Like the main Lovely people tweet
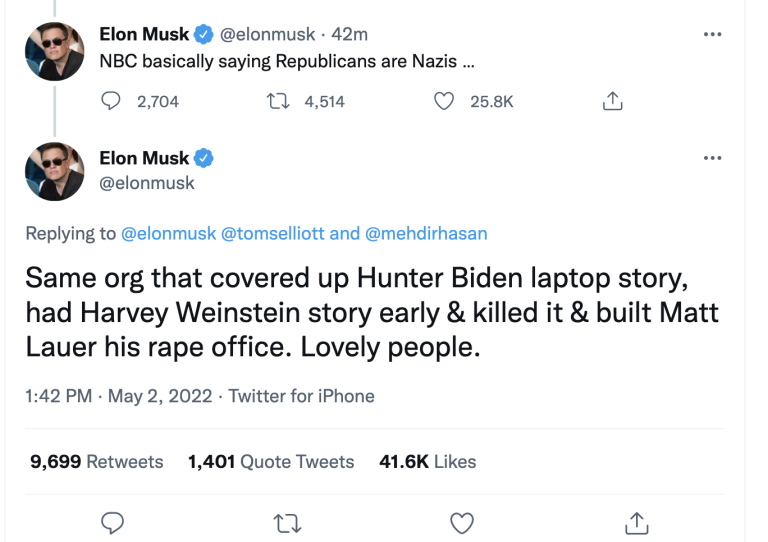This screenshot has width=768, height=542. [x=461, y=522]
